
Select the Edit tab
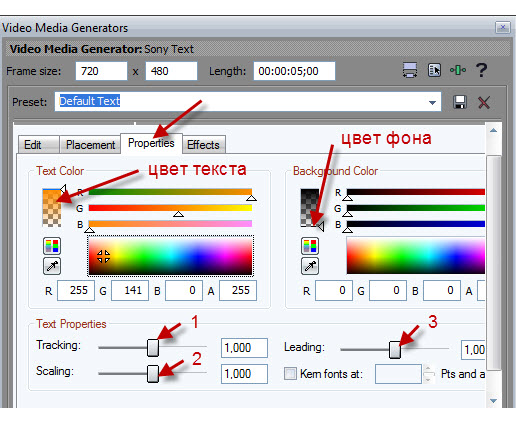pos(33,145)
